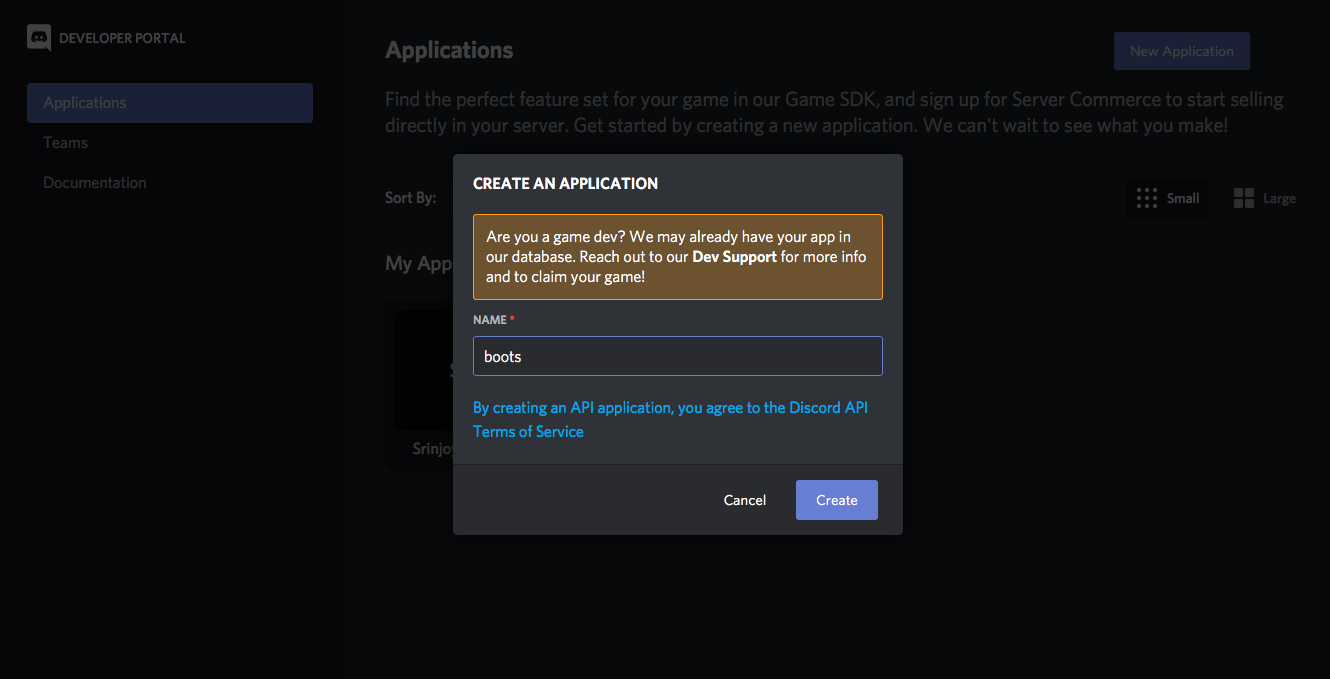Click the New Application button
This screenshot has width=1330, height=679.
[1182, 51]
